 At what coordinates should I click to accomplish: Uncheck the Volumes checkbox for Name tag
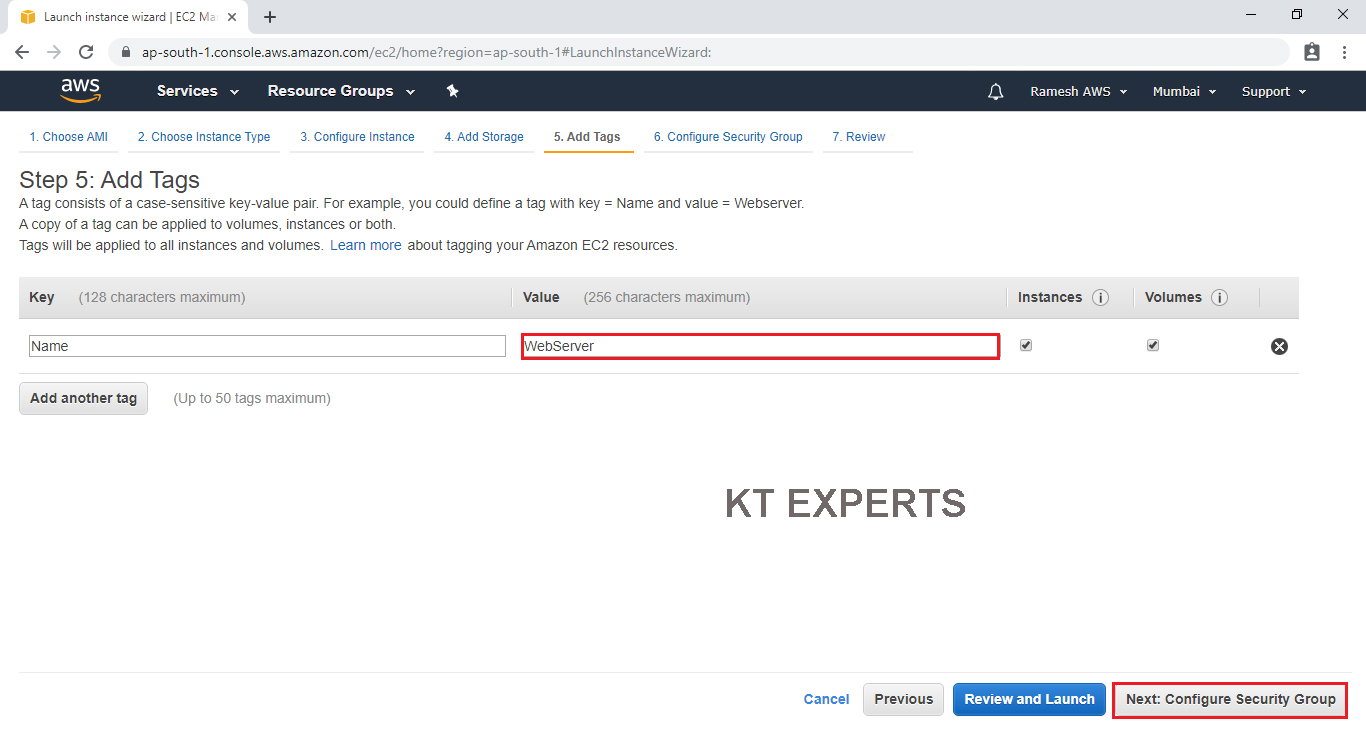(x=1153, y=345)
